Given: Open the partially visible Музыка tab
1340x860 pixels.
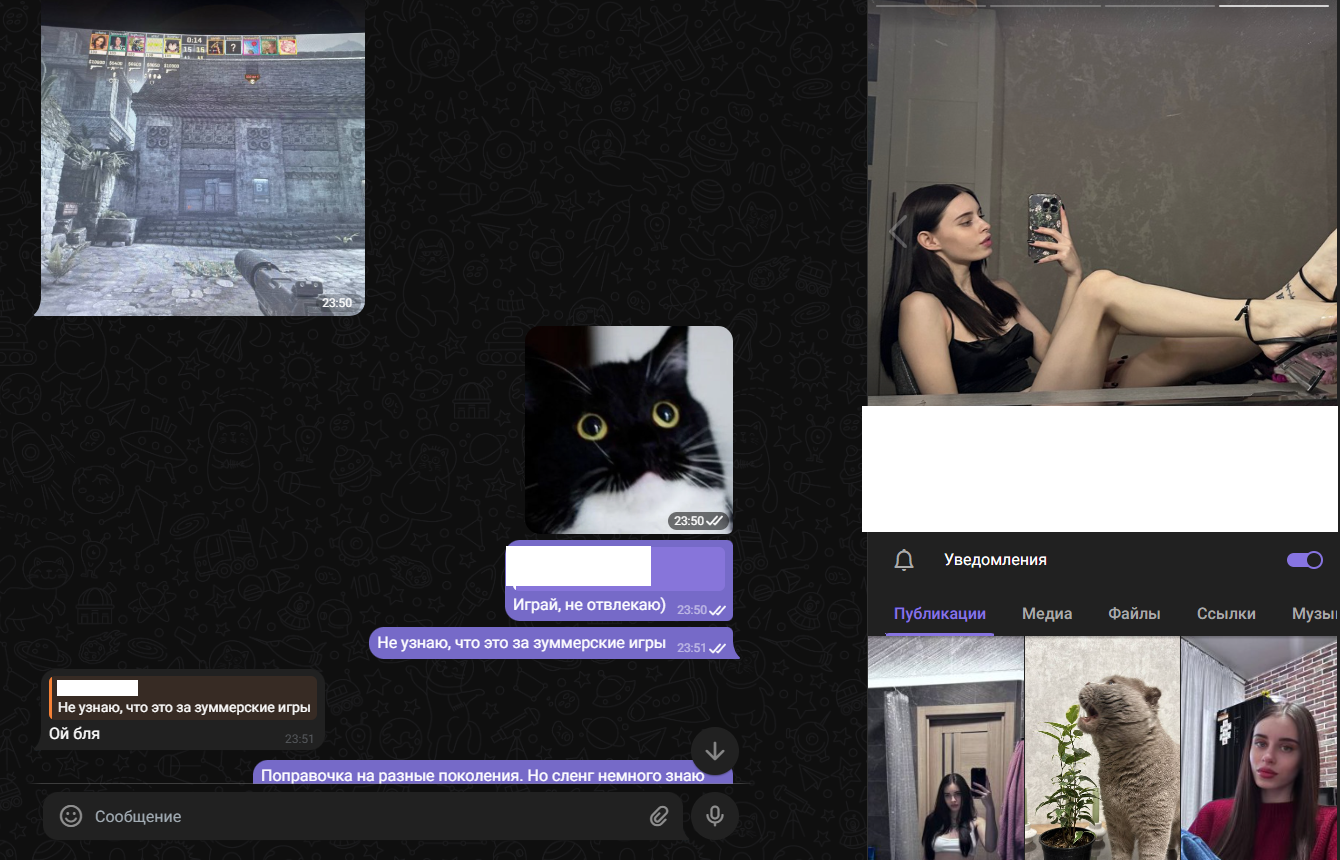Looking at the screenshot, I should coord(1314,614).
